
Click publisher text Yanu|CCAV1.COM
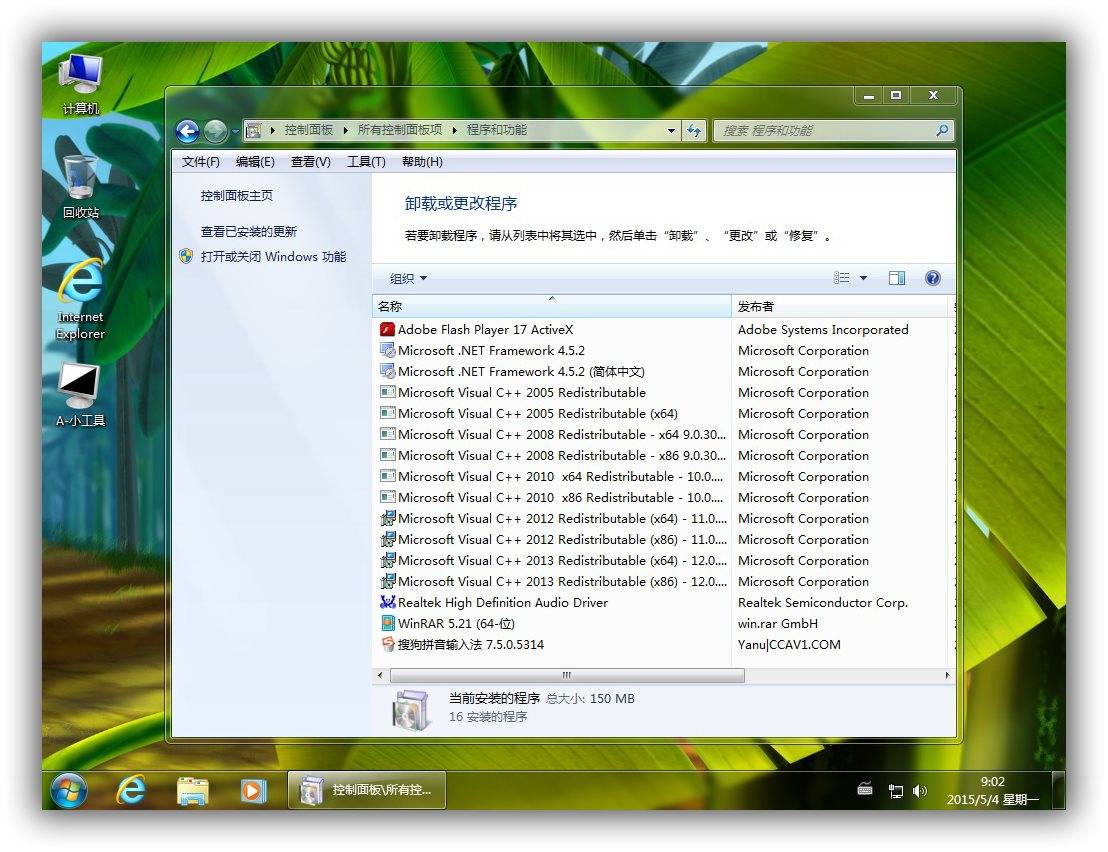click(789, 644)
